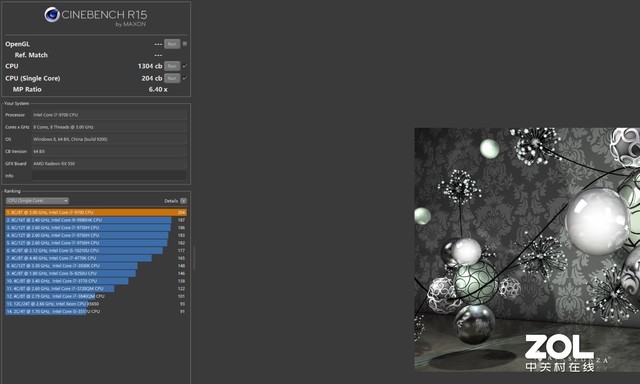Select ranking row 8 Core i7-3930K CPU
Screen dimensions: 640x384
click(96, 266)
